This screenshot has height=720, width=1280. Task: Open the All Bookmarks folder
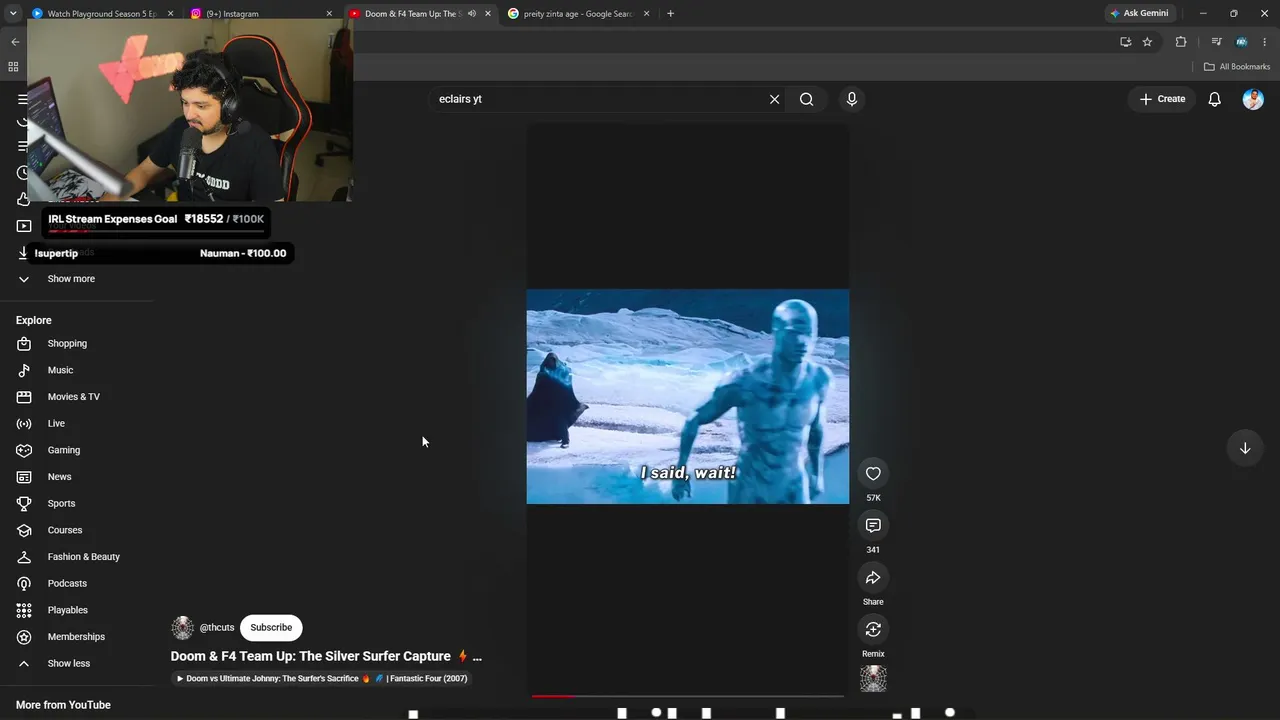click(x=1237, y=67)
